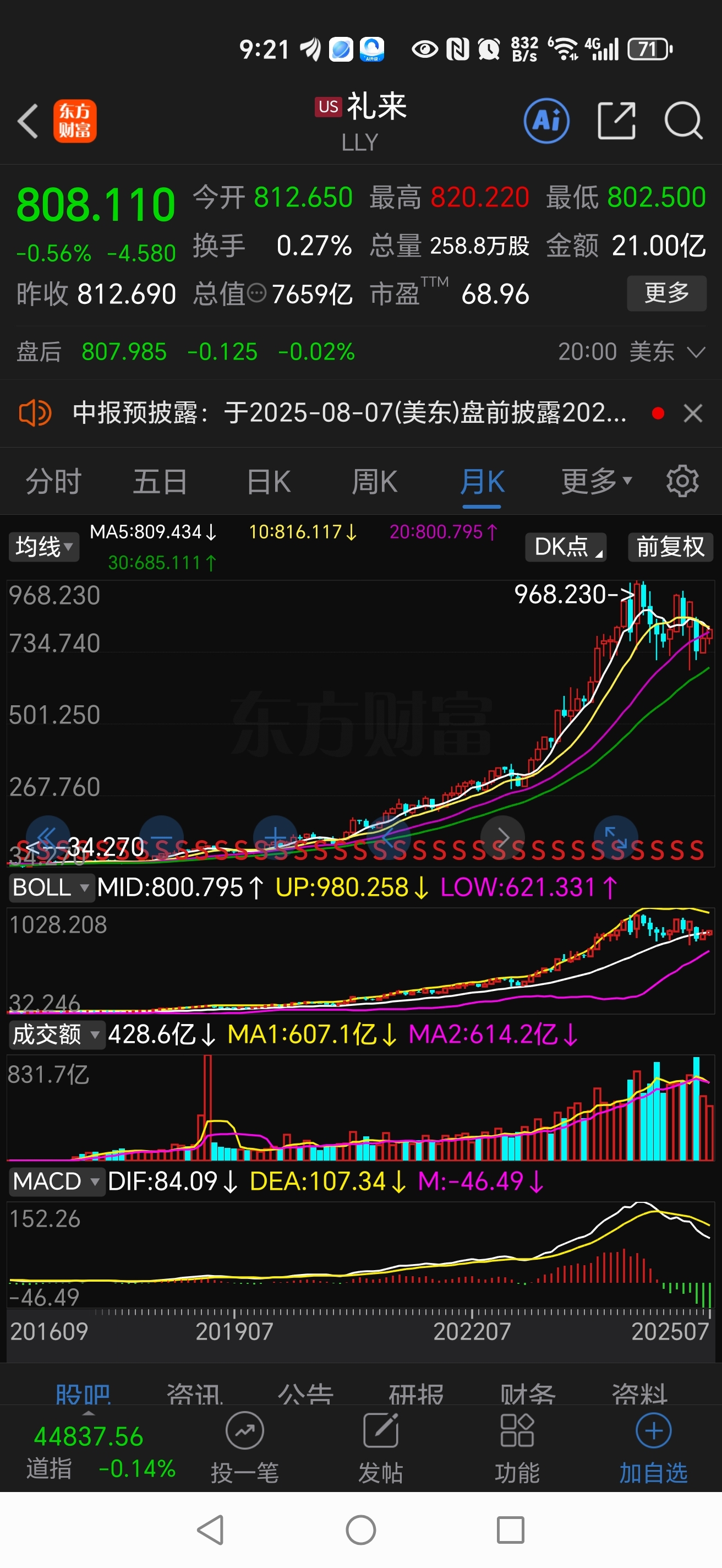Open the 财务 tab
Image resolution: width=722 pixels, height=1568 pixels.
point(528,1393)
